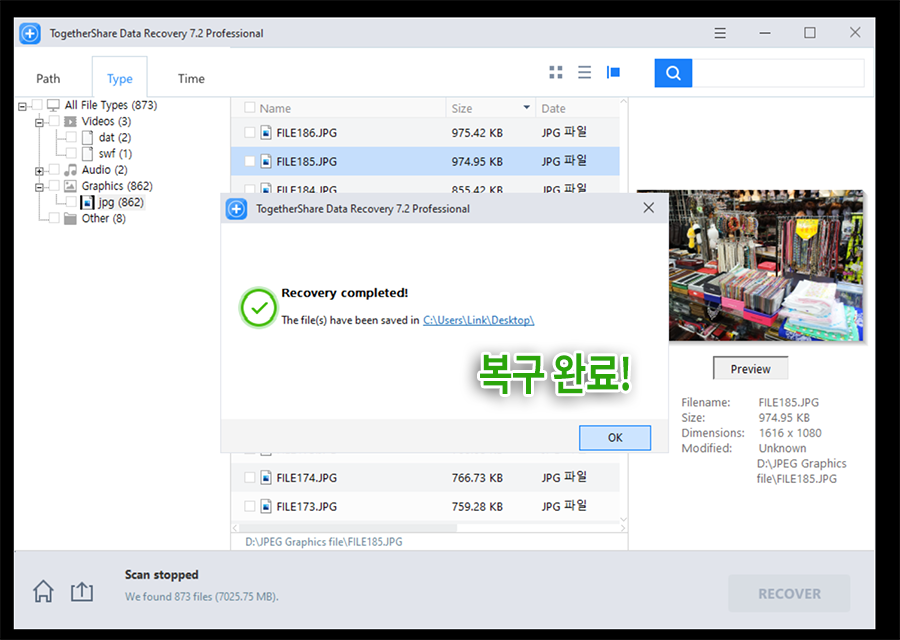This screenshot has height=640, width=900.
Task: Click the dat document icon in tree
Action: pos(87,138)
